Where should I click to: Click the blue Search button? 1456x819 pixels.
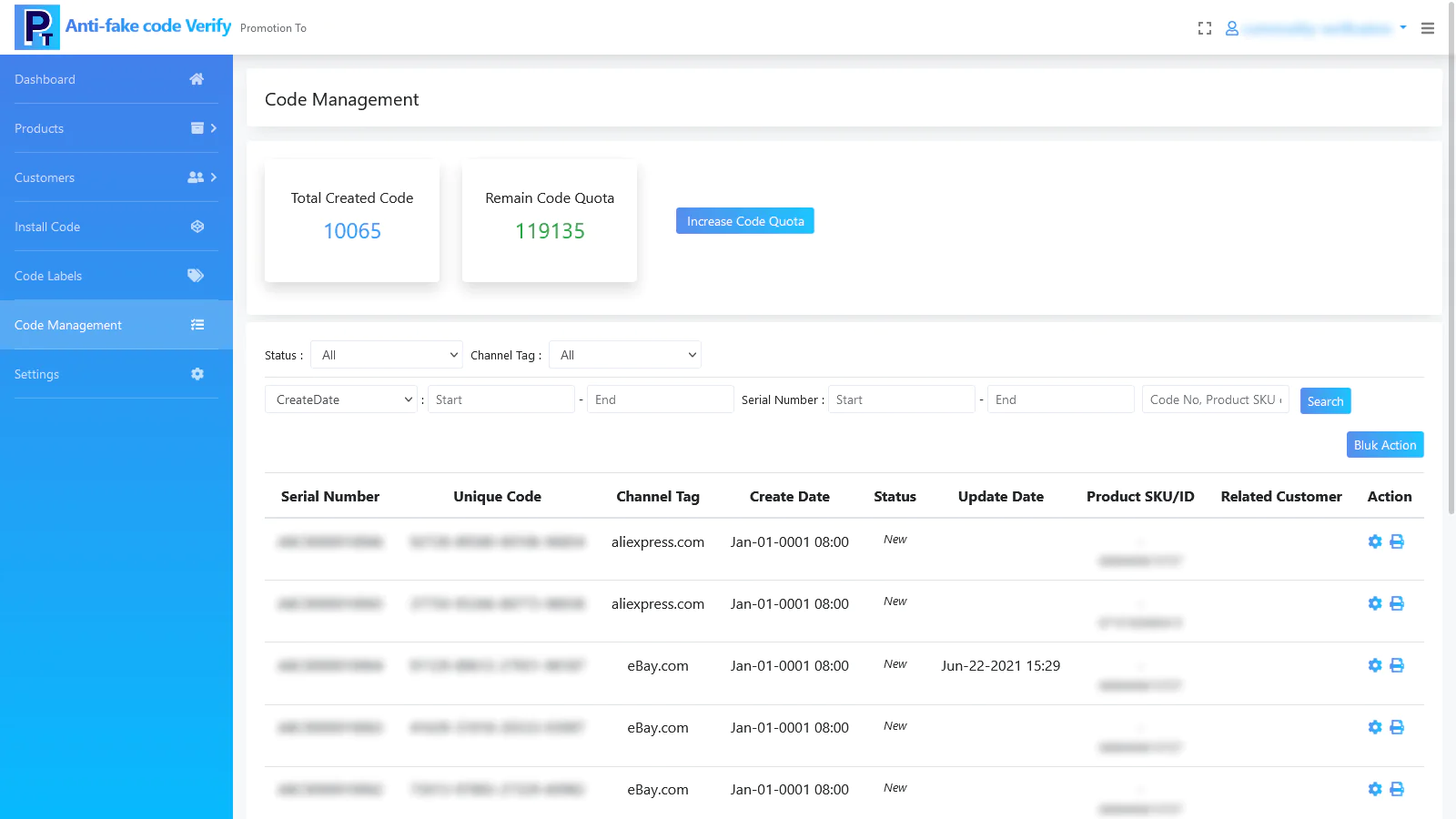(x=1325, y=401)
